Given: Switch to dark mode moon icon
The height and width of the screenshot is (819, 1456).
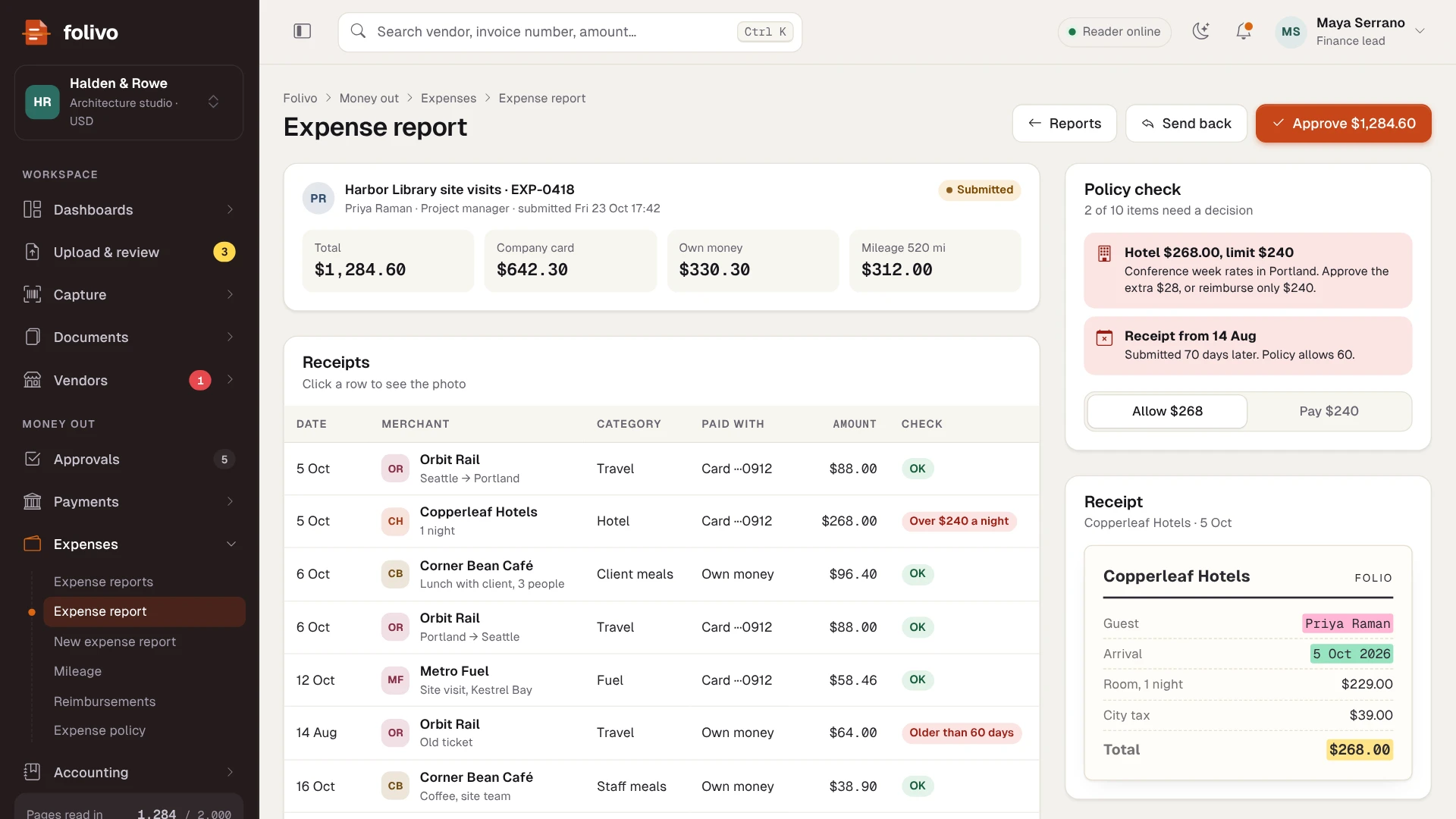Looking at the screenshot, I should 1200,31.
